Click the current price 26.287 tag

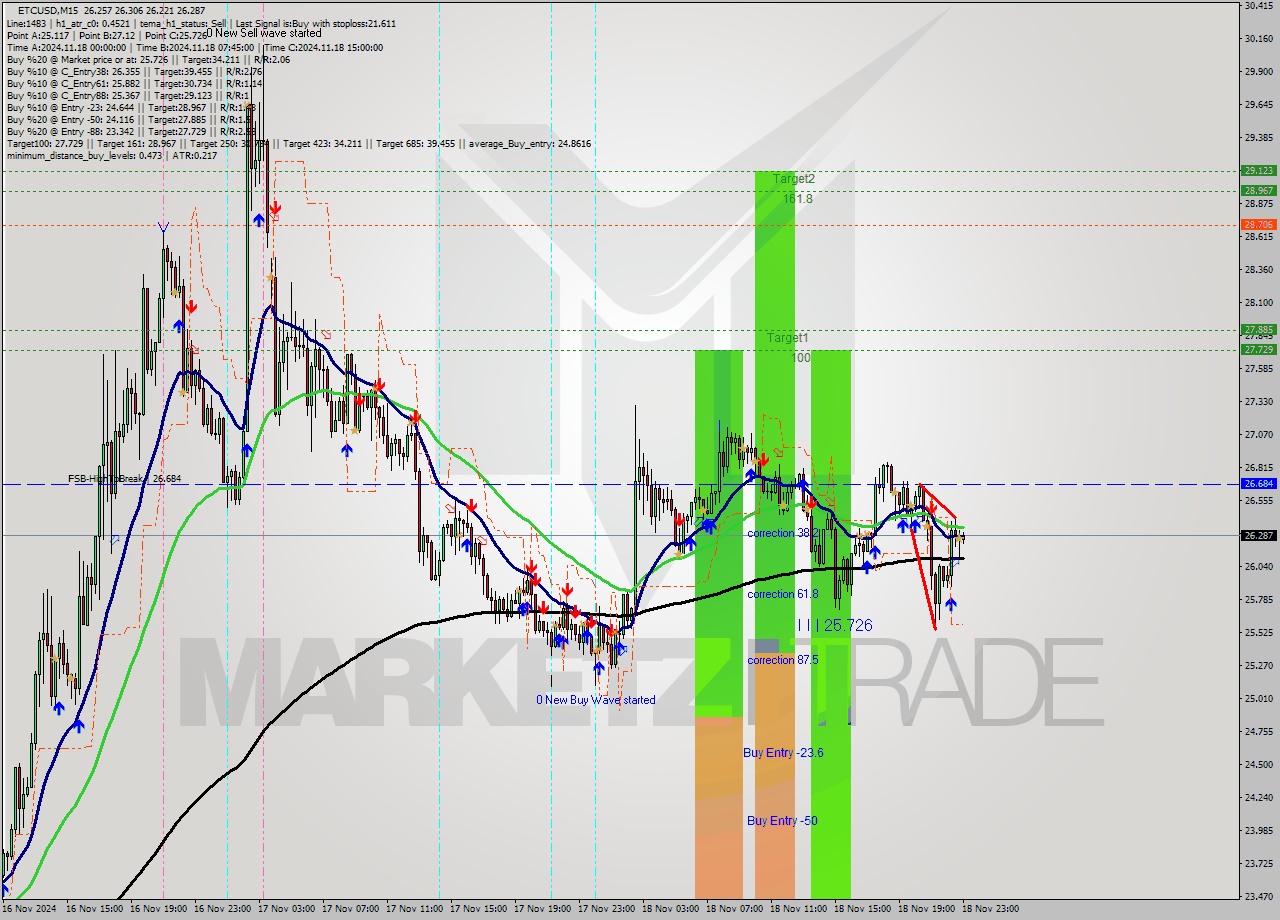click(1258, 535)
